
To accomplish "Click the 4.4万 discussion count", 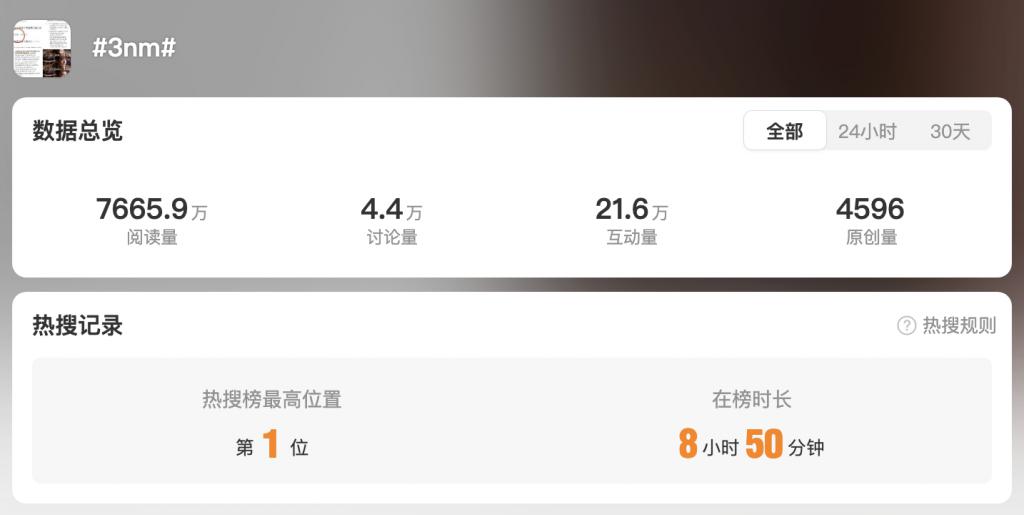I will (x=391, y=210).
